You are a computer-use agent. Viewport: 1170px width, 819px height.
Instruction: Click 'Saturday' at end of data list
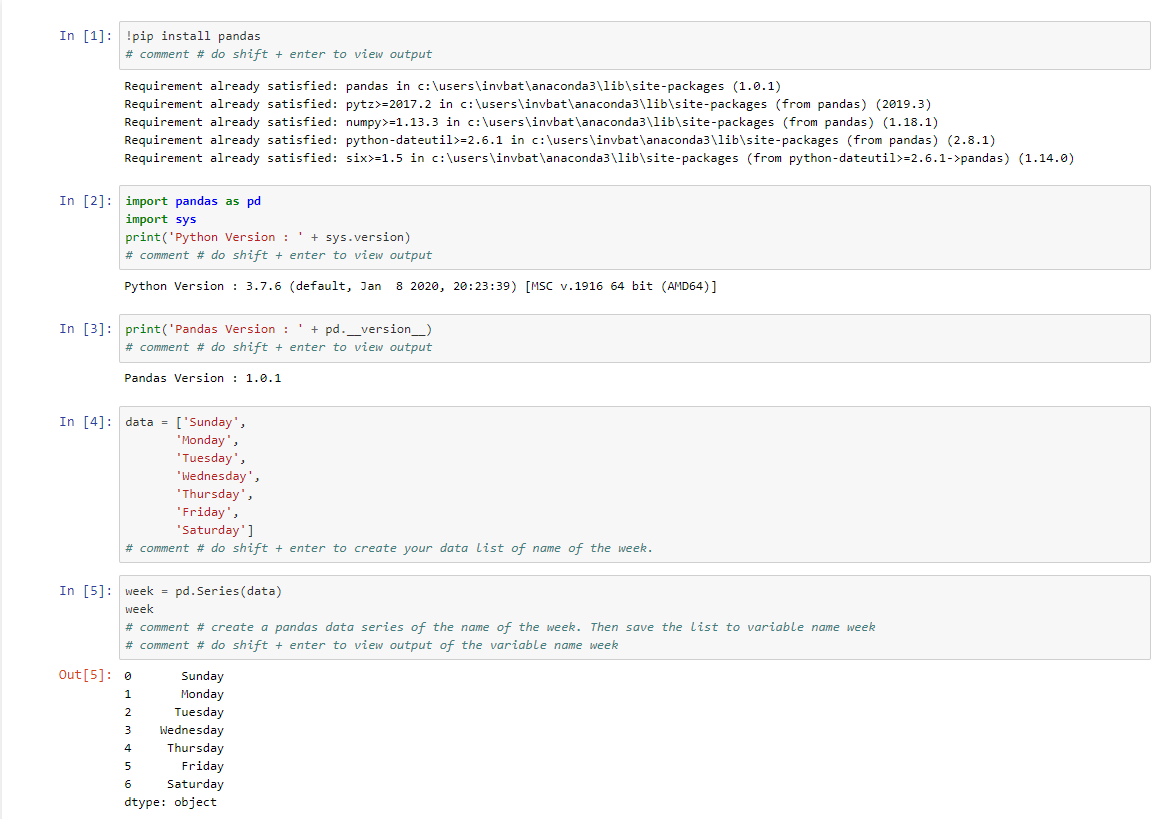click(211, 530)
